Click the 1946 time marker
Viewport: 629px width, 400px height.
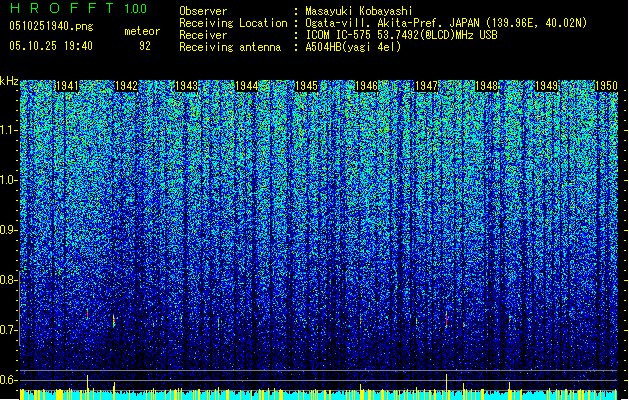click(x=367, y=86)
